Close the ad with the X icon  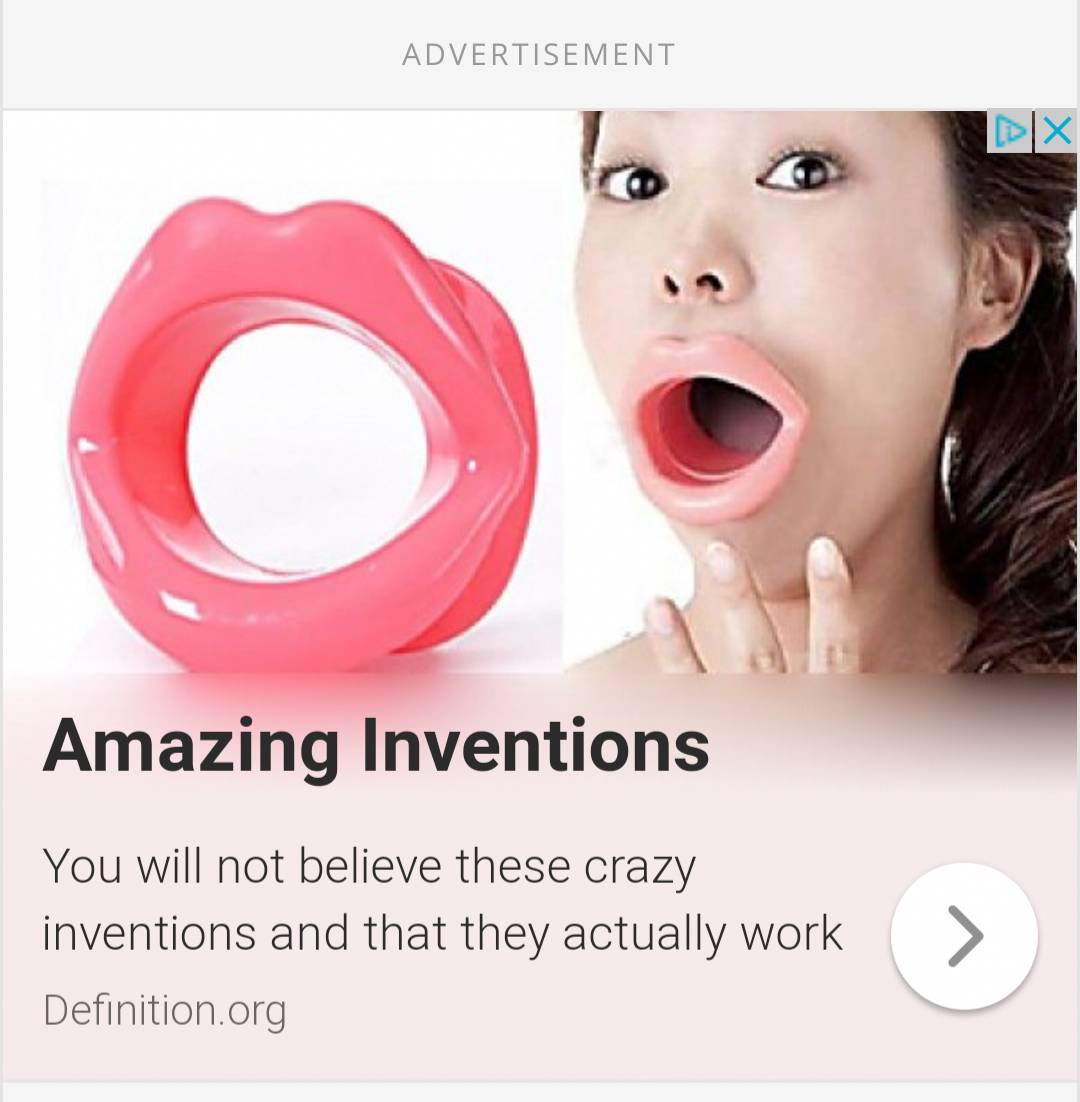coord(1056,131)
